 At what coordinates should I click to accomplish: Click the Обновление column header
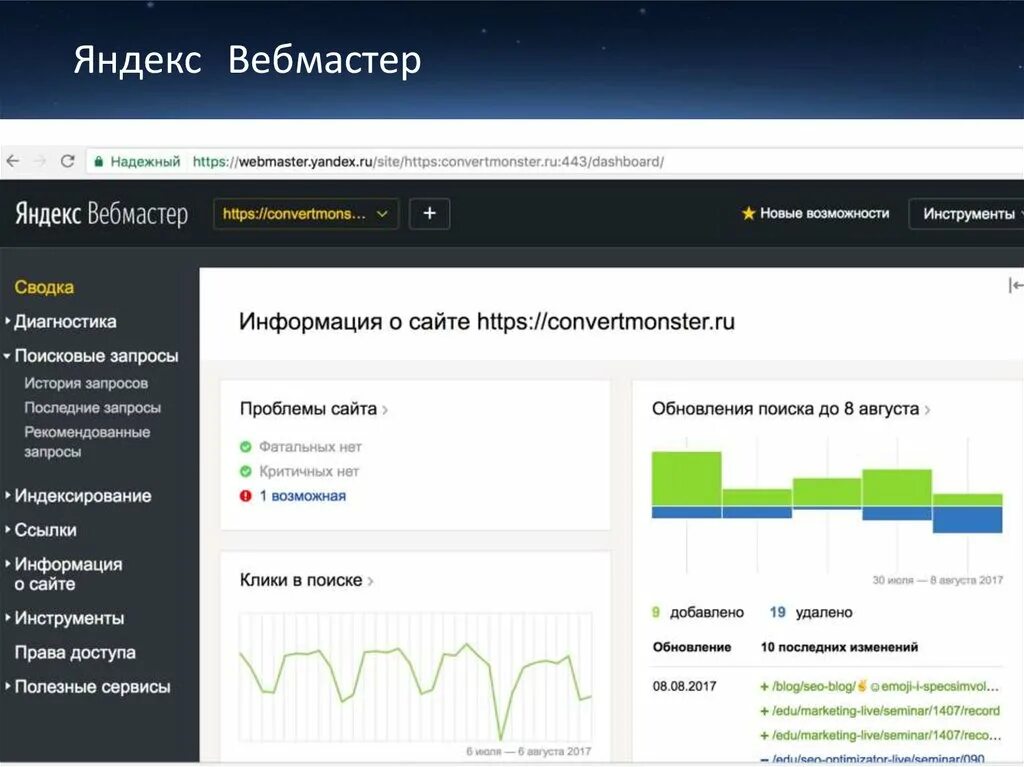692,647
